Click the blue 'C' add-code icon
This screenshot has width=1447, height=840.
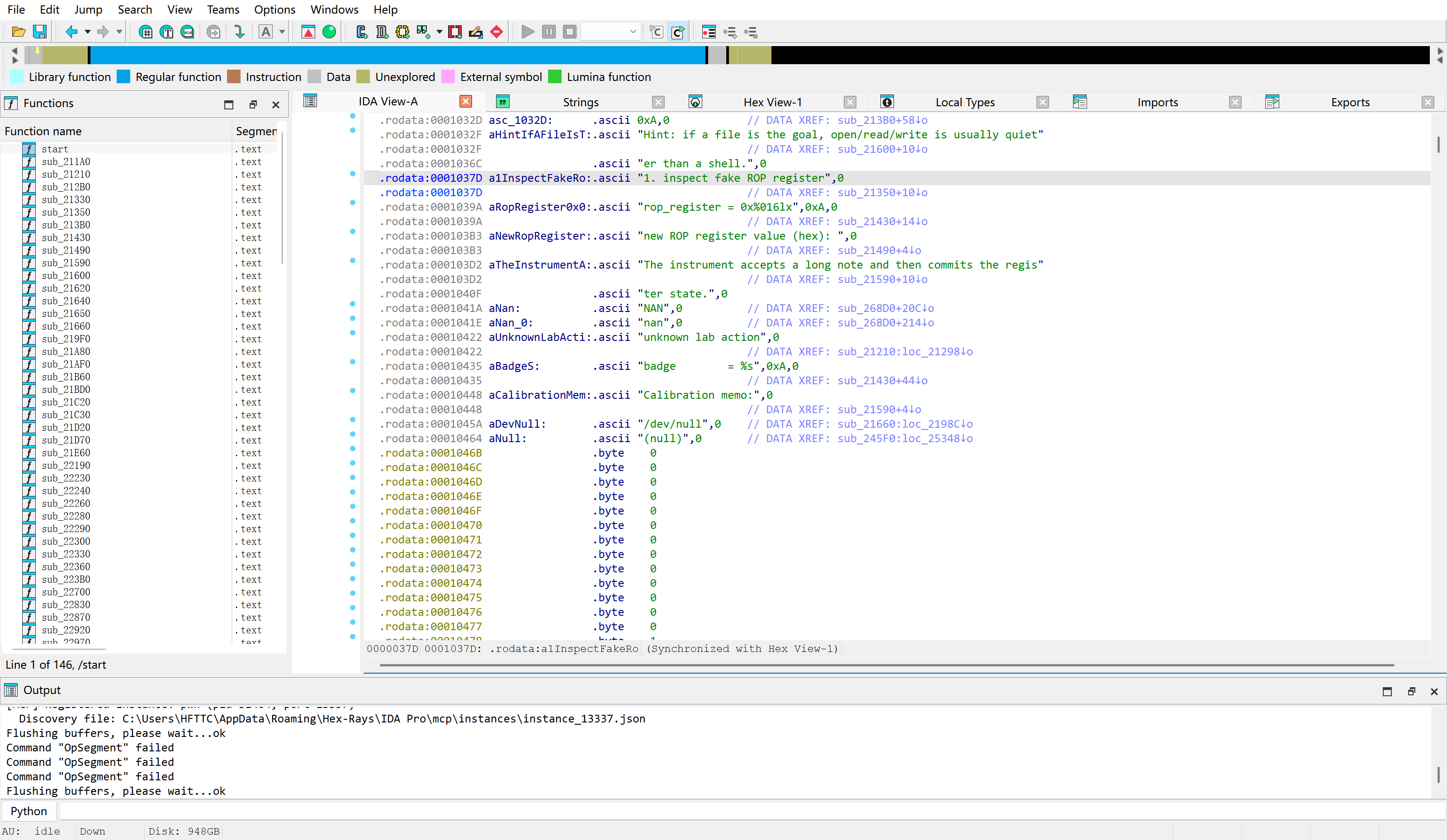361,32
